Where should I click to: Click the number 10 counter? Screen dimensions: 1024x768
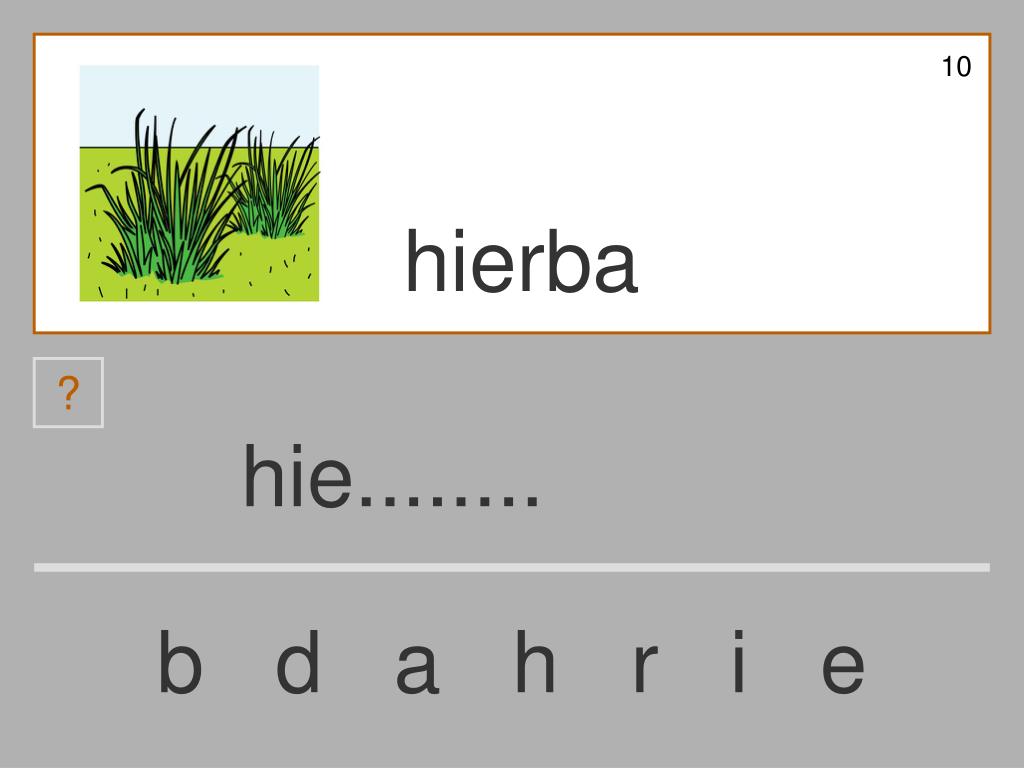[956, 67]
